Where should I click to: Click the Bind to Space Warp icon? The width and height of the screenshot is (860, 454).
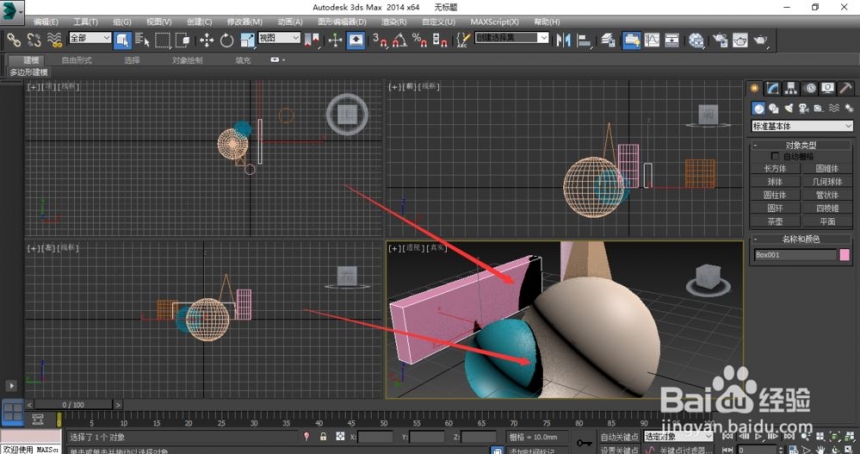(54, 40)
